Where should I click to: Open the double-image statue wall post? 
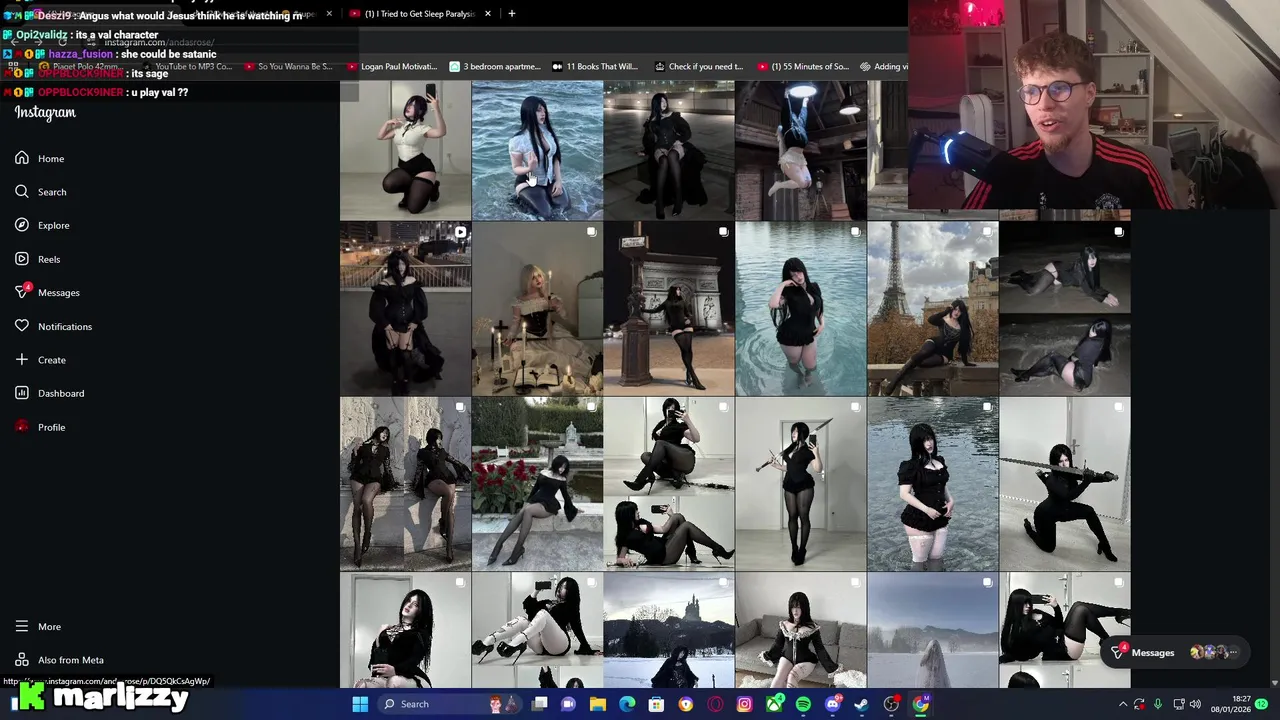click(x=405, y=484)
